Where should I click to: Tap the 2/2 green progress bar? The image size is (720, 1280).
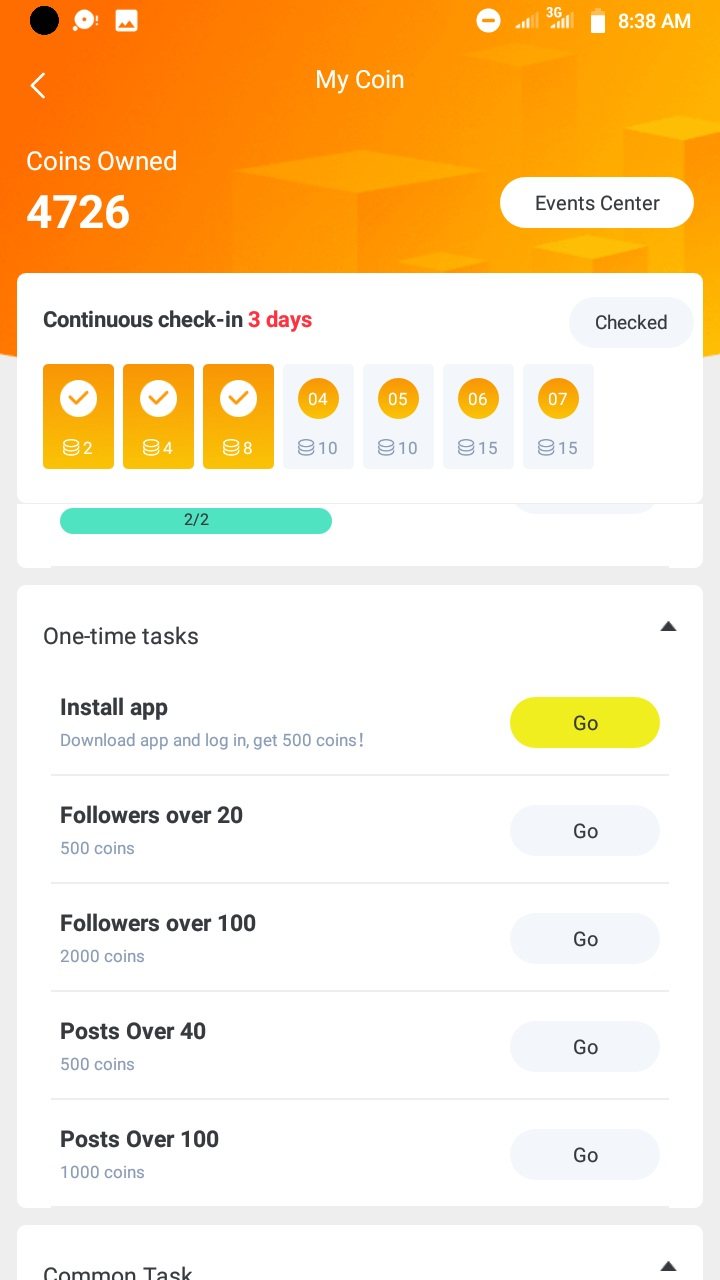(x=196, y=520)
